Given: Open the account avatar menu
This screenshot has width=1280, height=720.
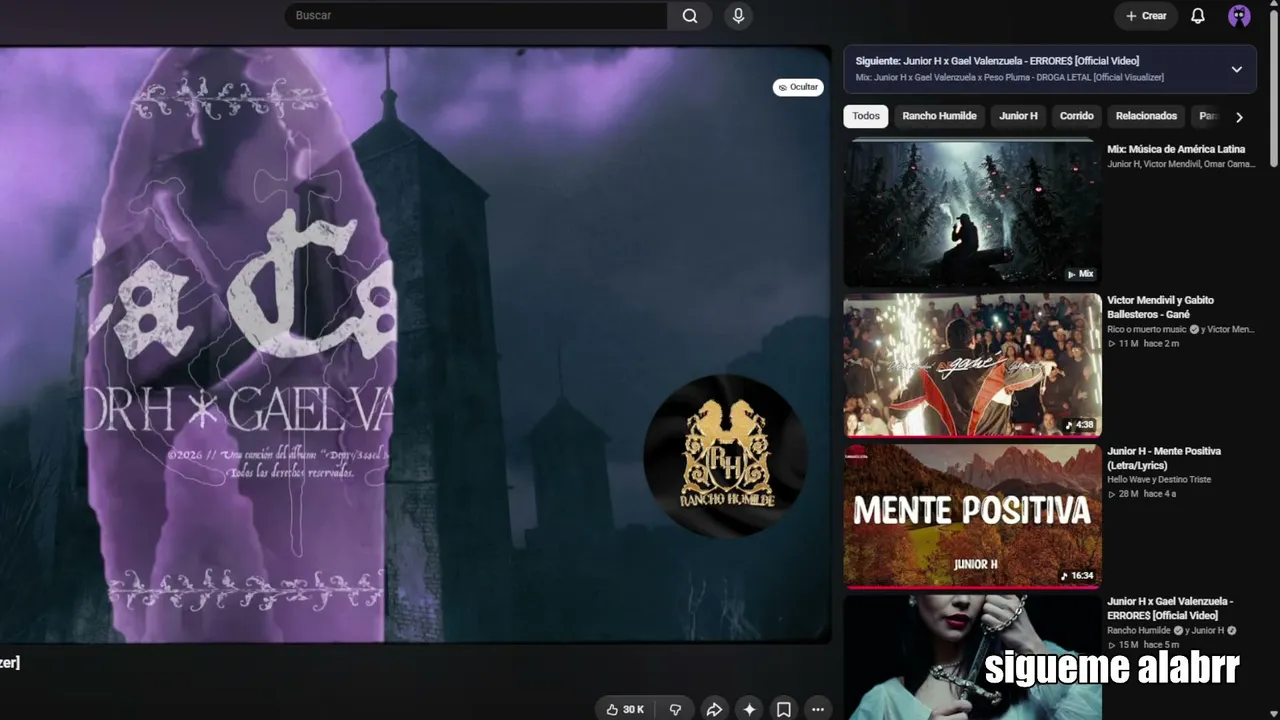Looking at the screenshot, I should coord(1239,16).
